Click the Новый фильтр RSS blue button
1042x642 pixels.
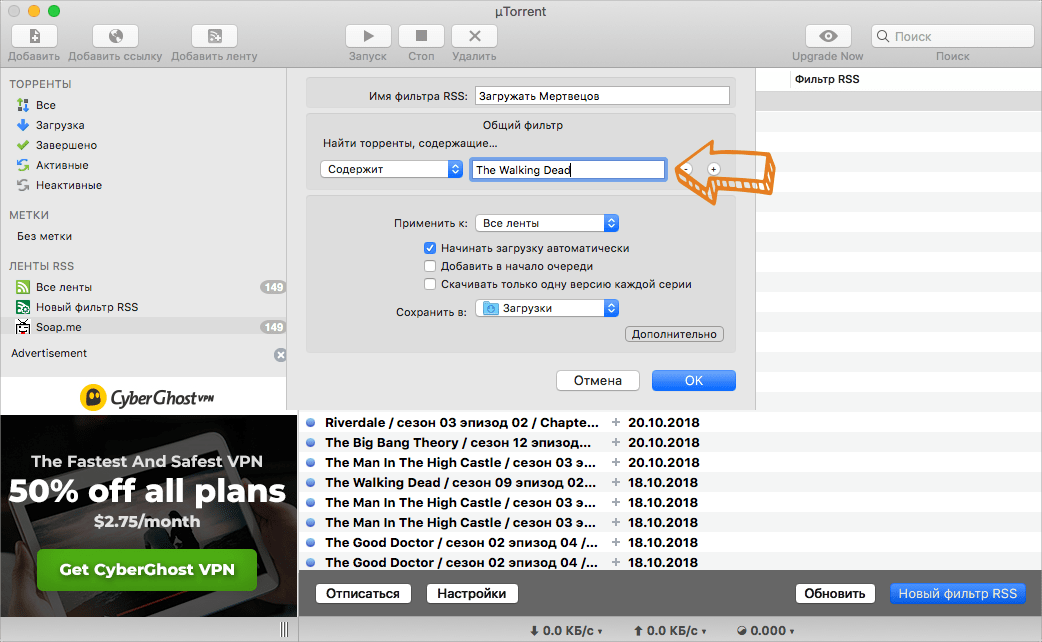click(958, 593)
